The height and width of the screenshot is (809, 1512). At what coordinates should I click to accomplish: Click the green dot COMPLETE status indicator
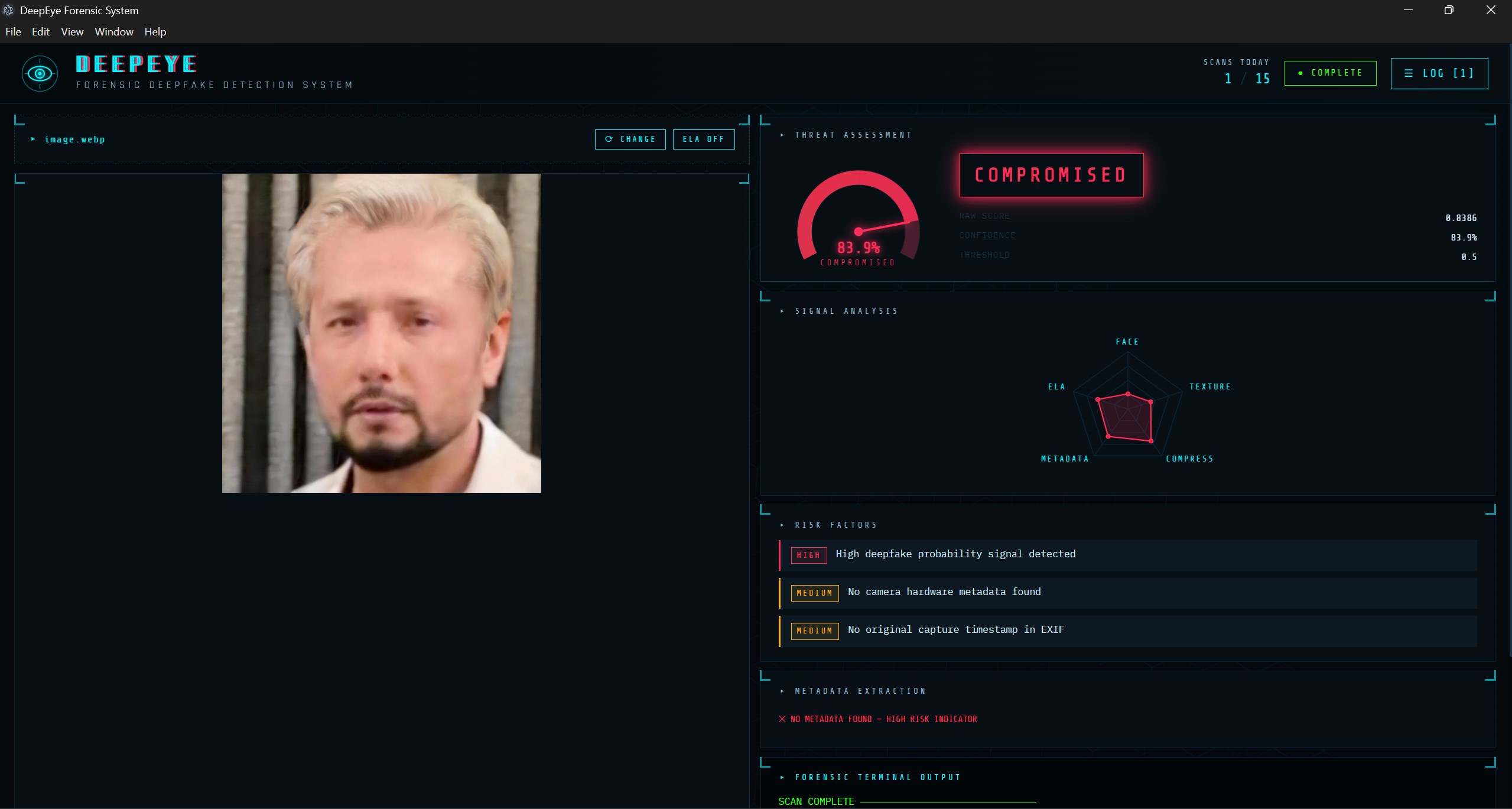[1300, 73]
